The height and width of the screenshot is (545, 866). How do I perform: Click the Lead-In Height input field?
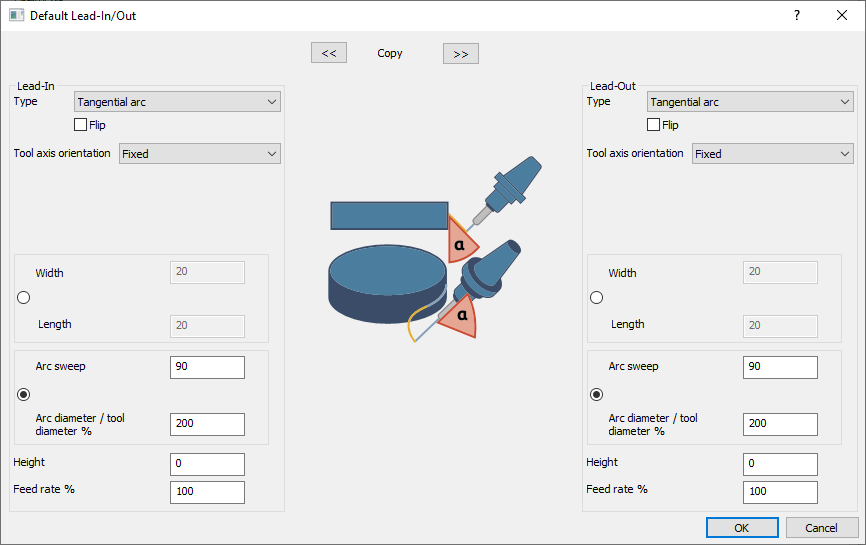207,464
